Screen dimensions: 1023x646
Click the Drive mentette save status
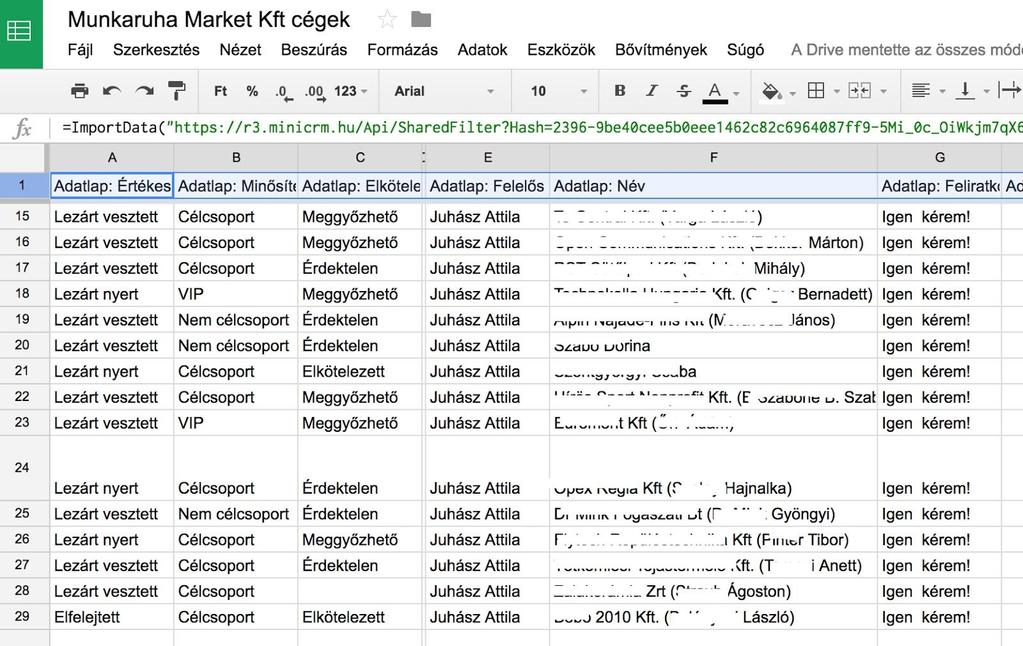click(x=906, y=50)
